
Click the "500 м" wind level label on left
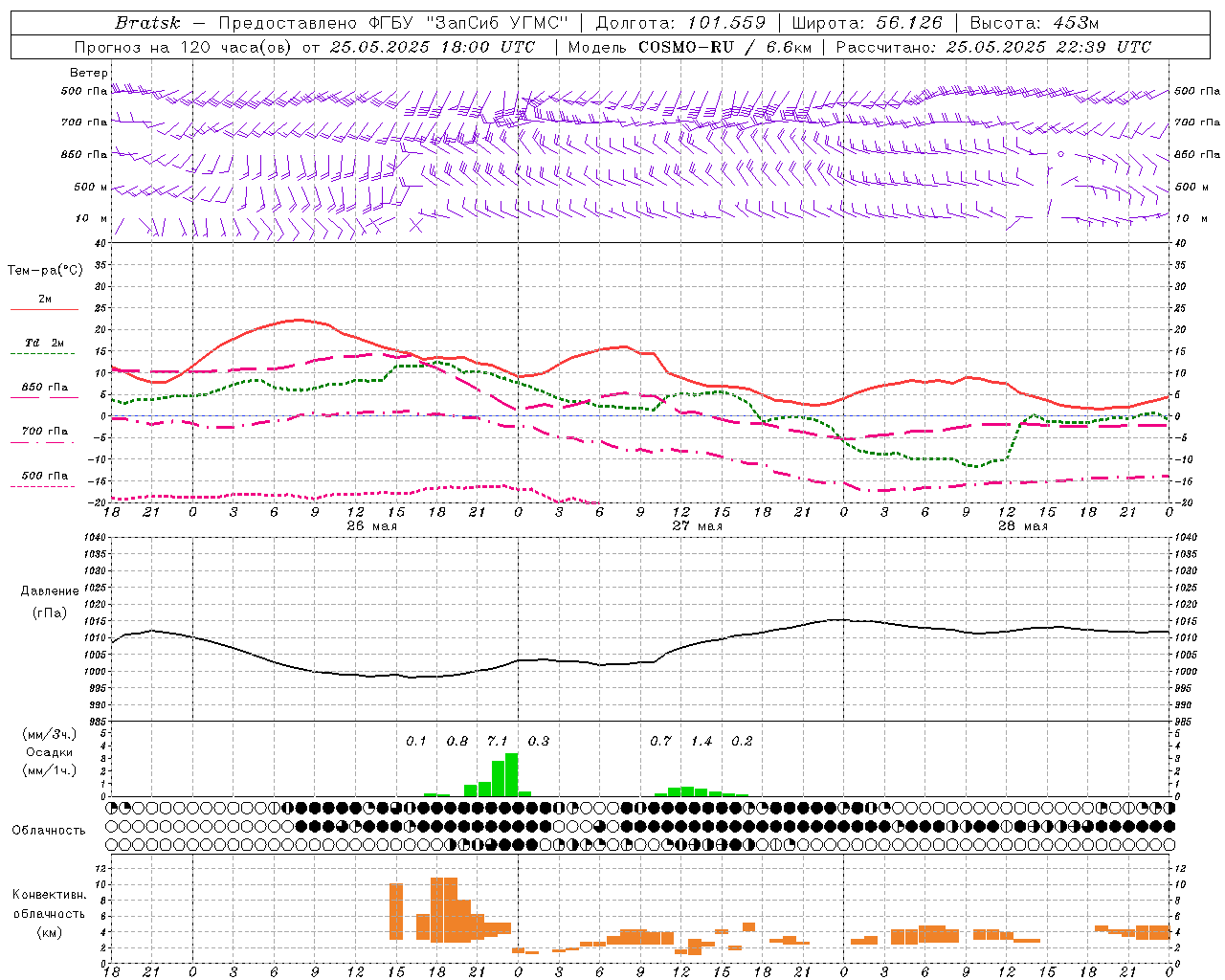point(92,187)
